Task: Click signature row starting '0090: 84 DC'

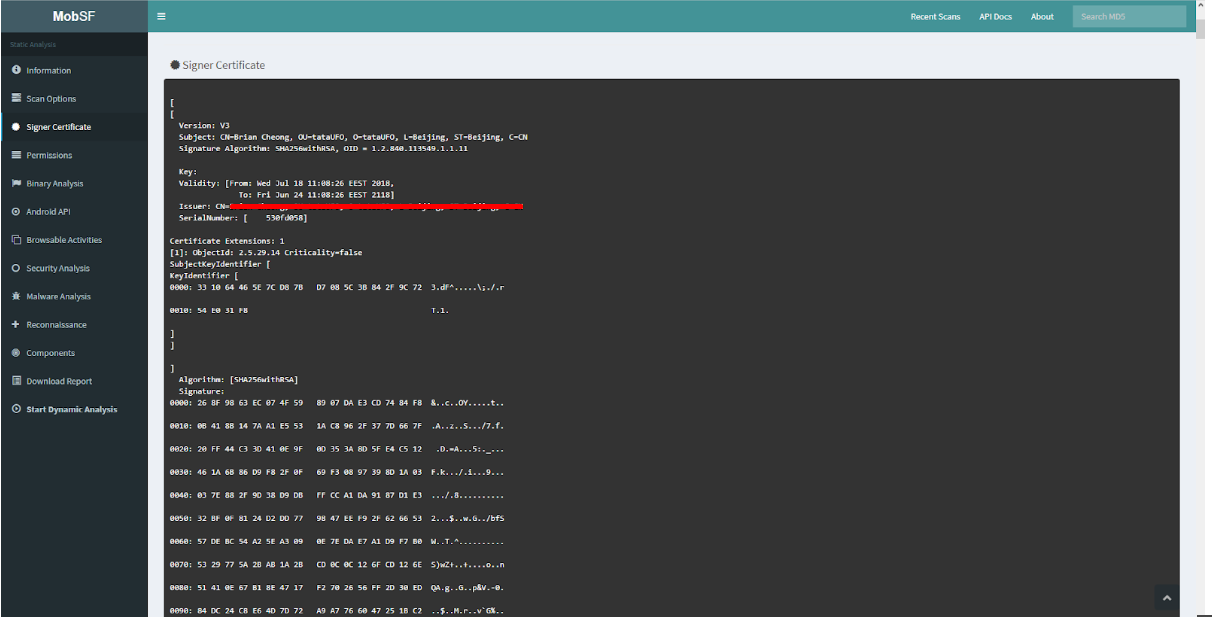Action: coord(337,609)
